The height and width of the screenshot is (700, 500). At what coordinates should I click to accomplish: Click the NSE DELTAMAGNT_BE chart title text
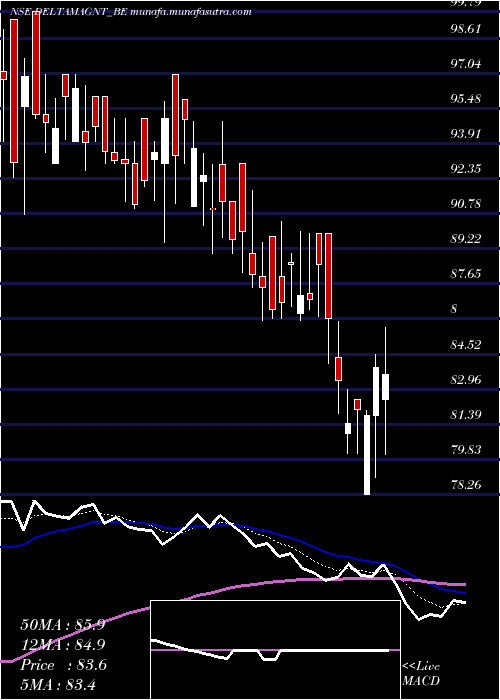pos(130,12)
